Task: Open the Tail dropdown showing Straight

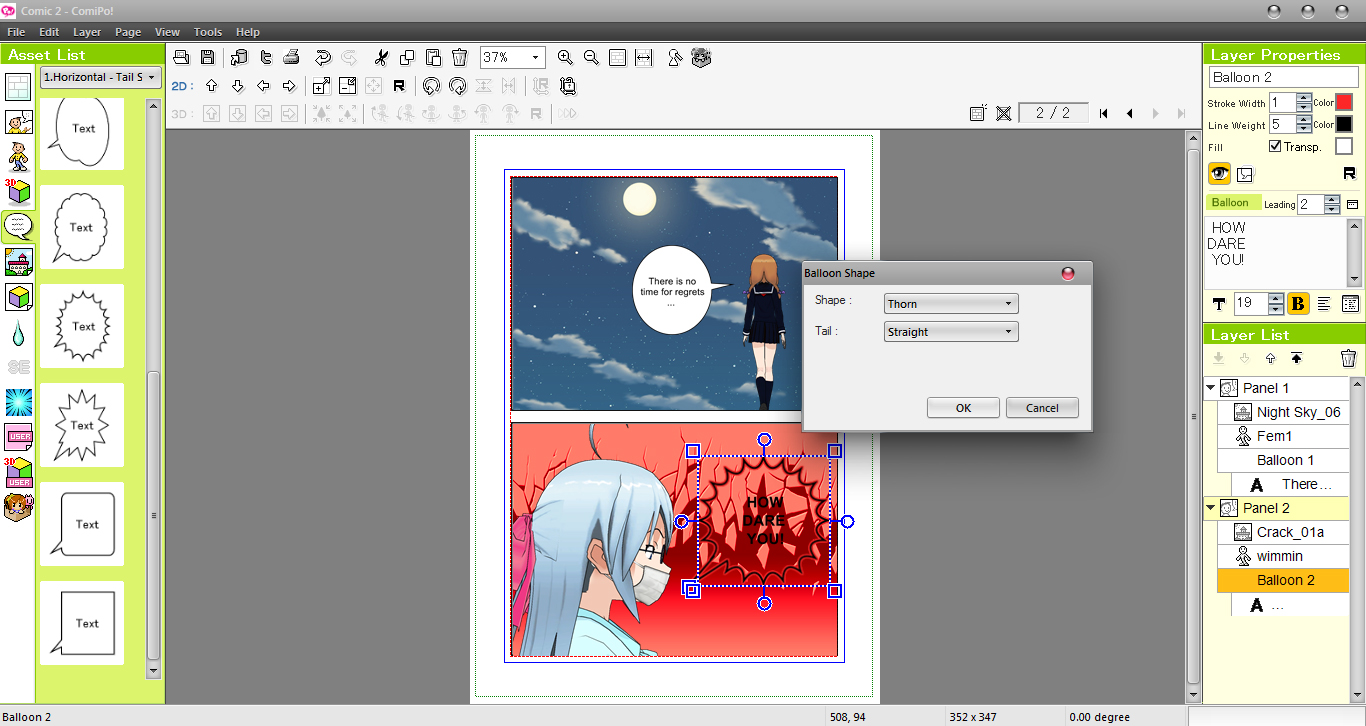Action: point(950,331)
